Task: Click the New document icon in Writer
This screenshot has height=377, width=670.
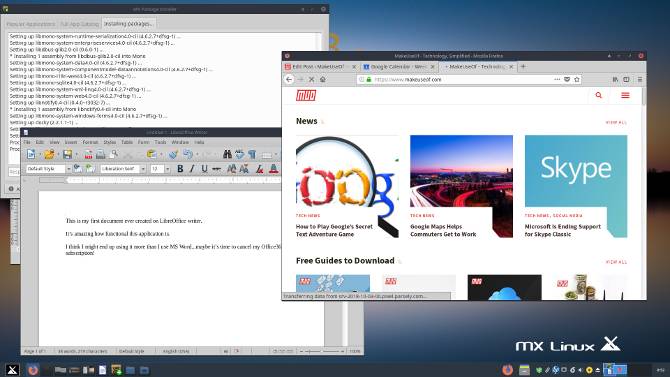Action: (x=31, y=154)
